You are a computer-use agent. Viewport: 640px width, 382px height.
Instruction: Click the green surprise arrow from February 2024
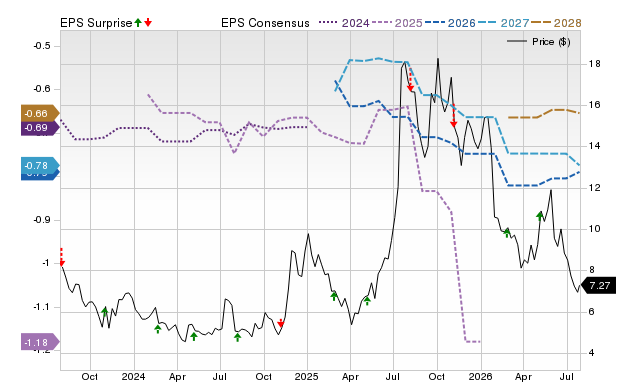point(158,329)
